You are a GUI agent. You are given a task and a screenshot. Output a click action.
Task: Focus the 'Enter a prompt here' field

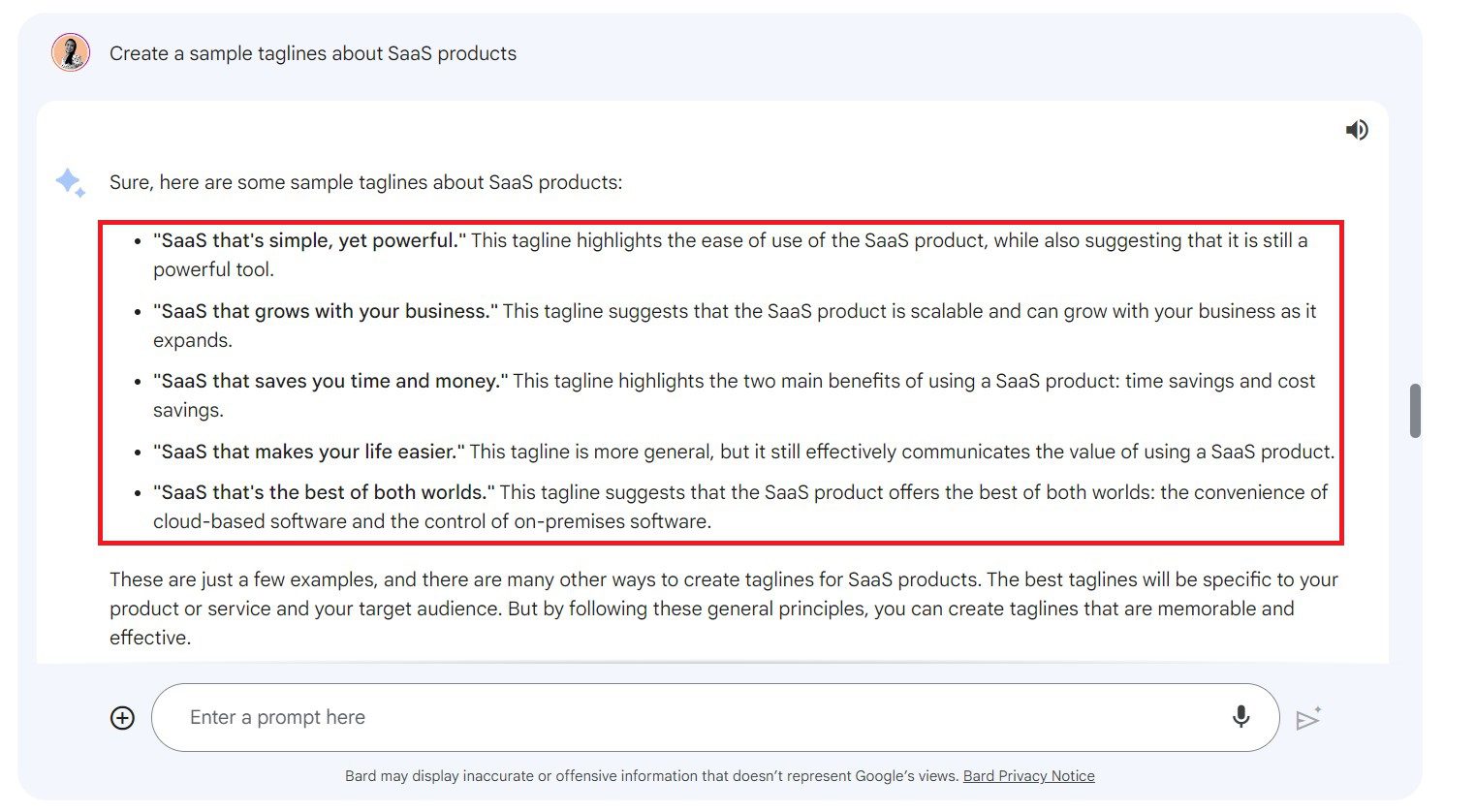[678, 717]
